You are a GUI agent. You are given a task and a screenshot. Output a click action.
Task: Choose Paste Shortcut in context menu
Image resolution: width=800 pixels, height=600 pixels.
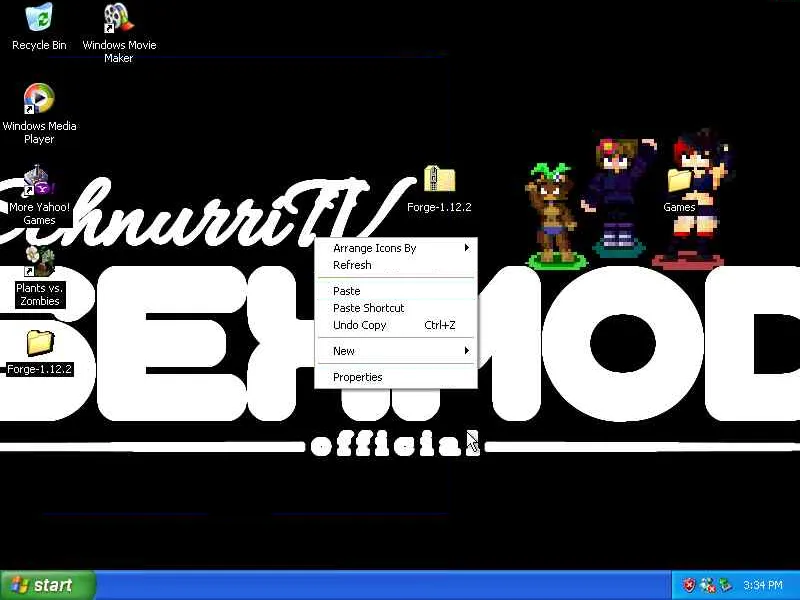click(x=396, y=308)
